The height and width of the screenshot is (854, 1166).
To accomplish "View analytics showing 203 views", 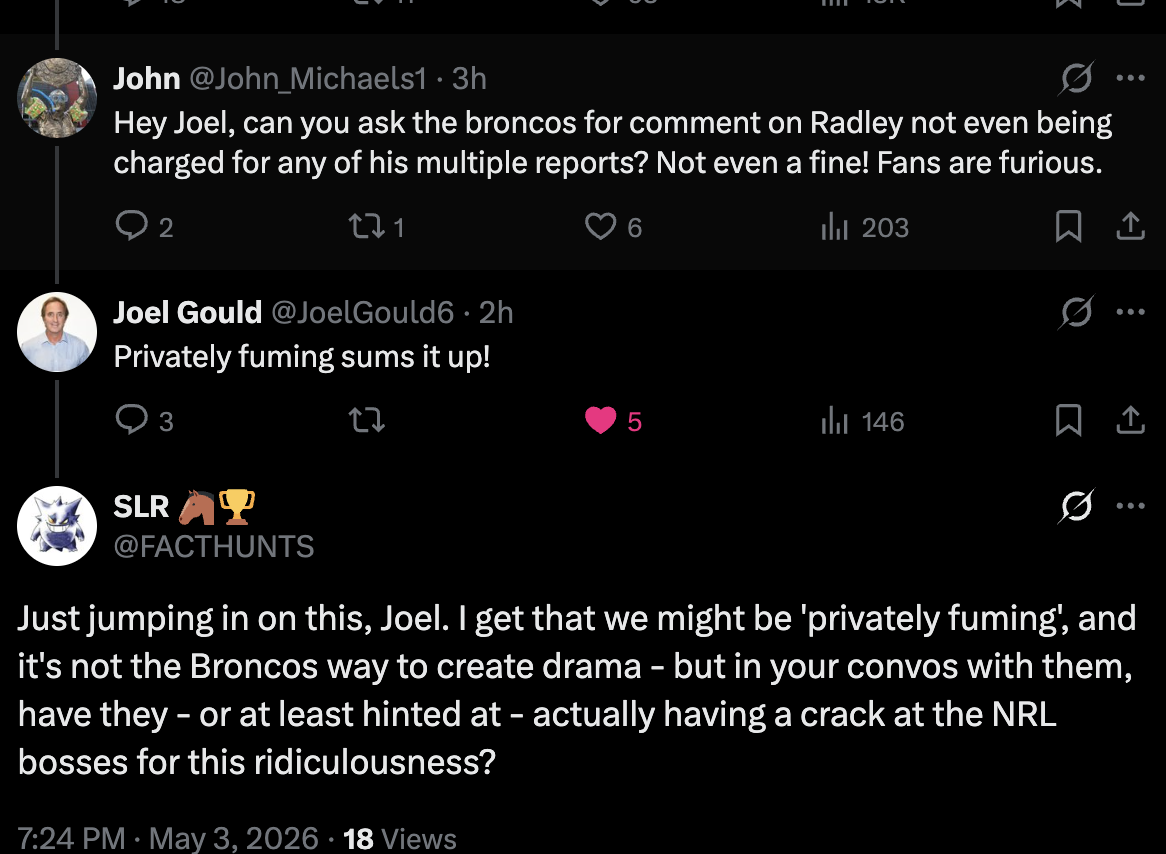I will pyautogui.click(x=865, y=227).
